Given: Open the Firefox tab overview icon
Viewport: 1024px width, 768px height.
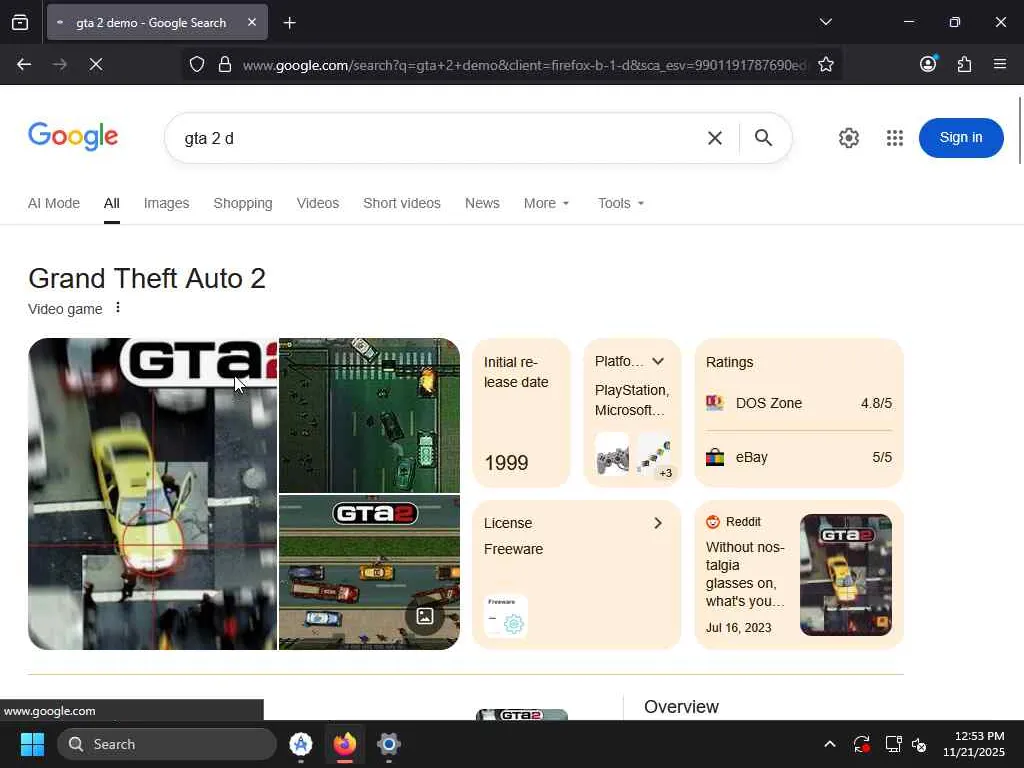Looking at the screenshot, I should pyautogui.click(x=20, y=22).
